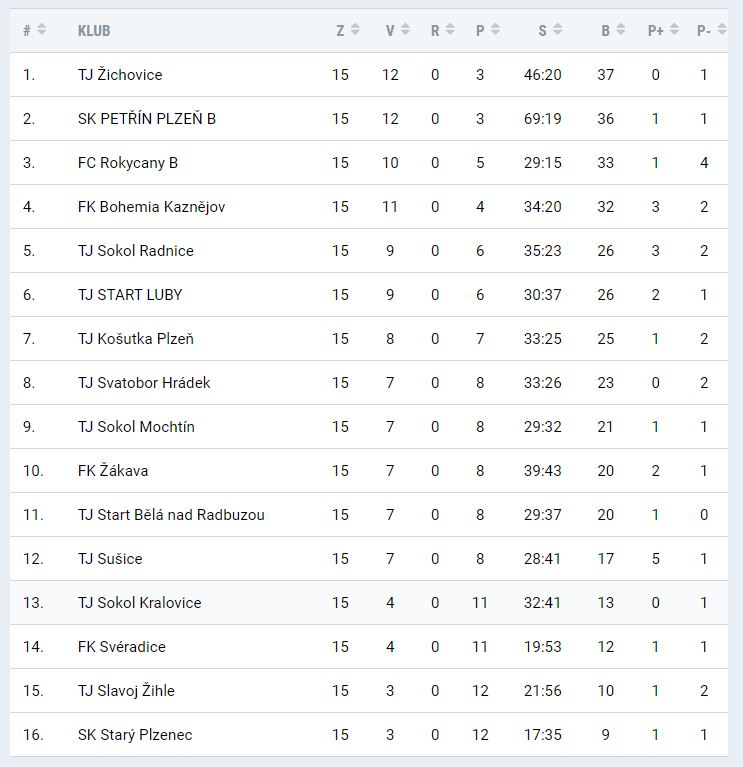Click sort arrows next to V header
743x767 pixels.
pyautogui.click(x=405, y=30)
